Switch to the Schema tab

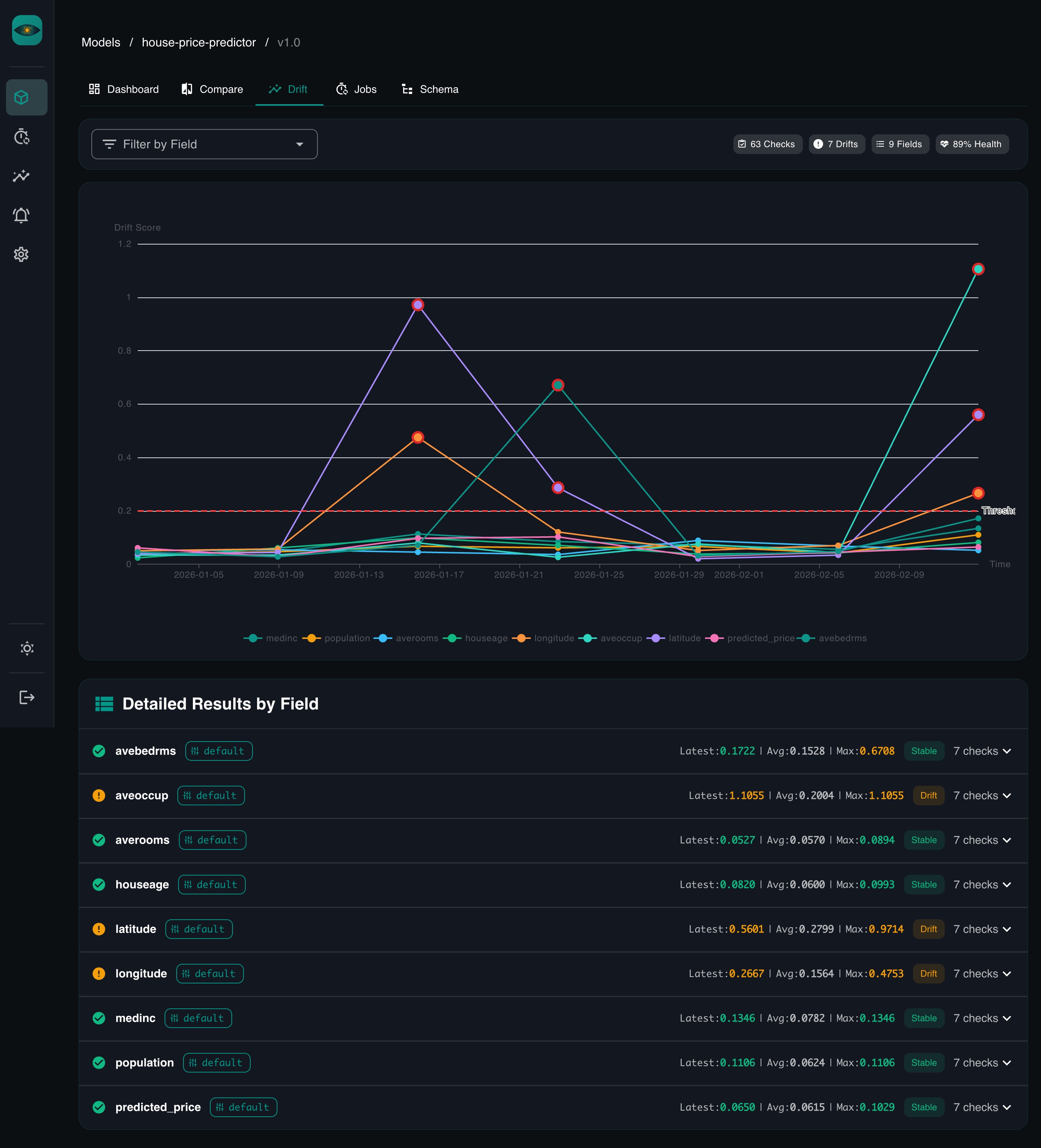(430, 89)
